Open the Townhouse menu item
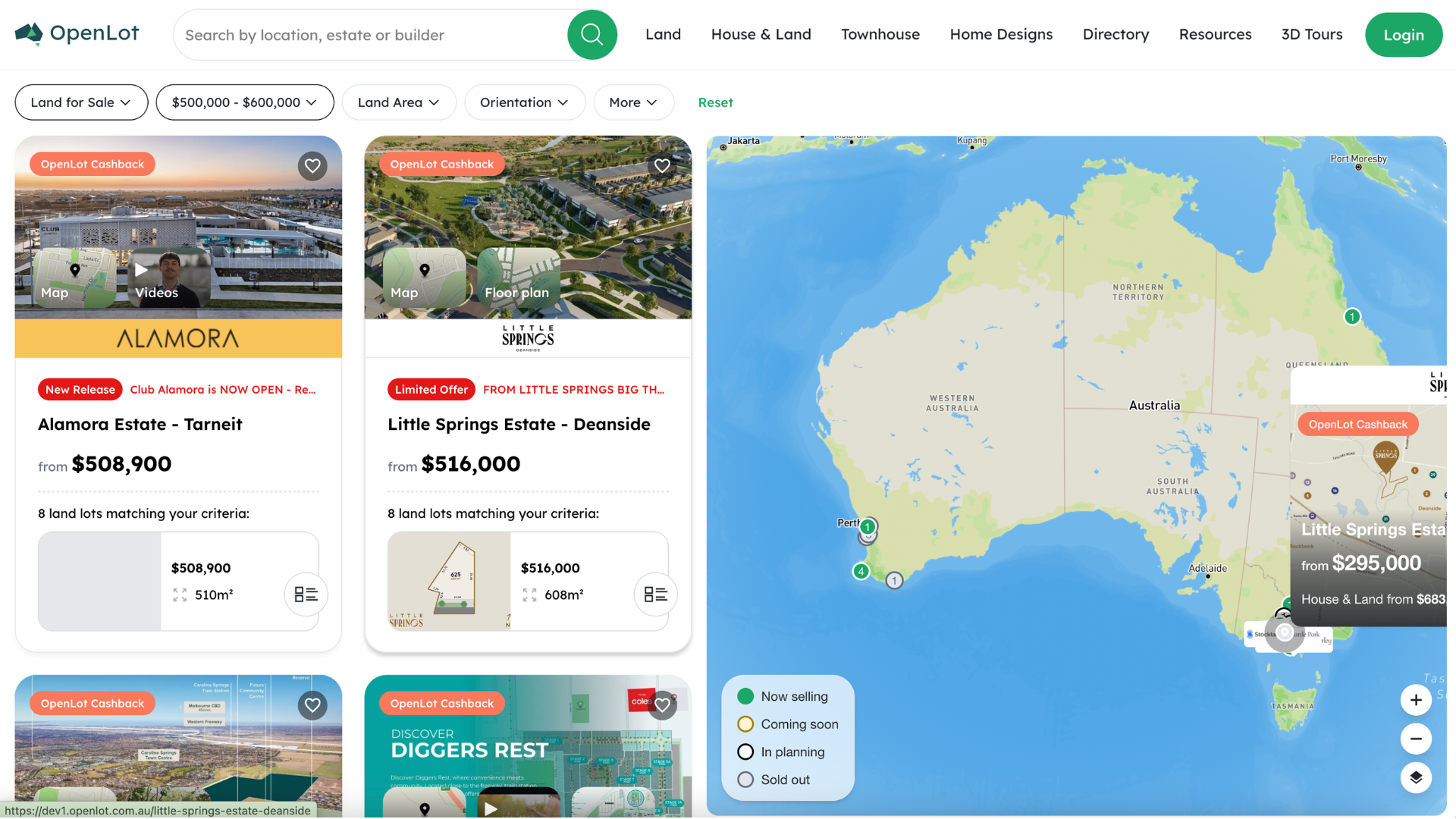Screen dimensions: 1456x819 [x=880, y=35]
